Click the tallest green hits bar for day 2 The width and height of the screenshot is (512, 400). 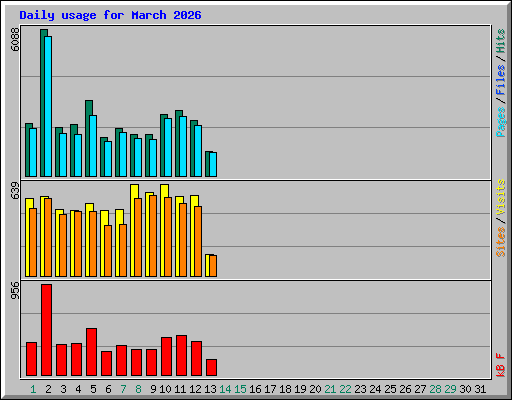coord(42,103)
